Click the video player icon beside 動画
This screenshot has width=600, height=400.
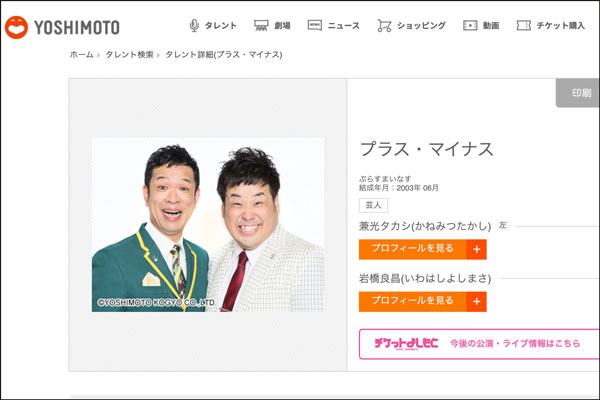coord(470,25)
